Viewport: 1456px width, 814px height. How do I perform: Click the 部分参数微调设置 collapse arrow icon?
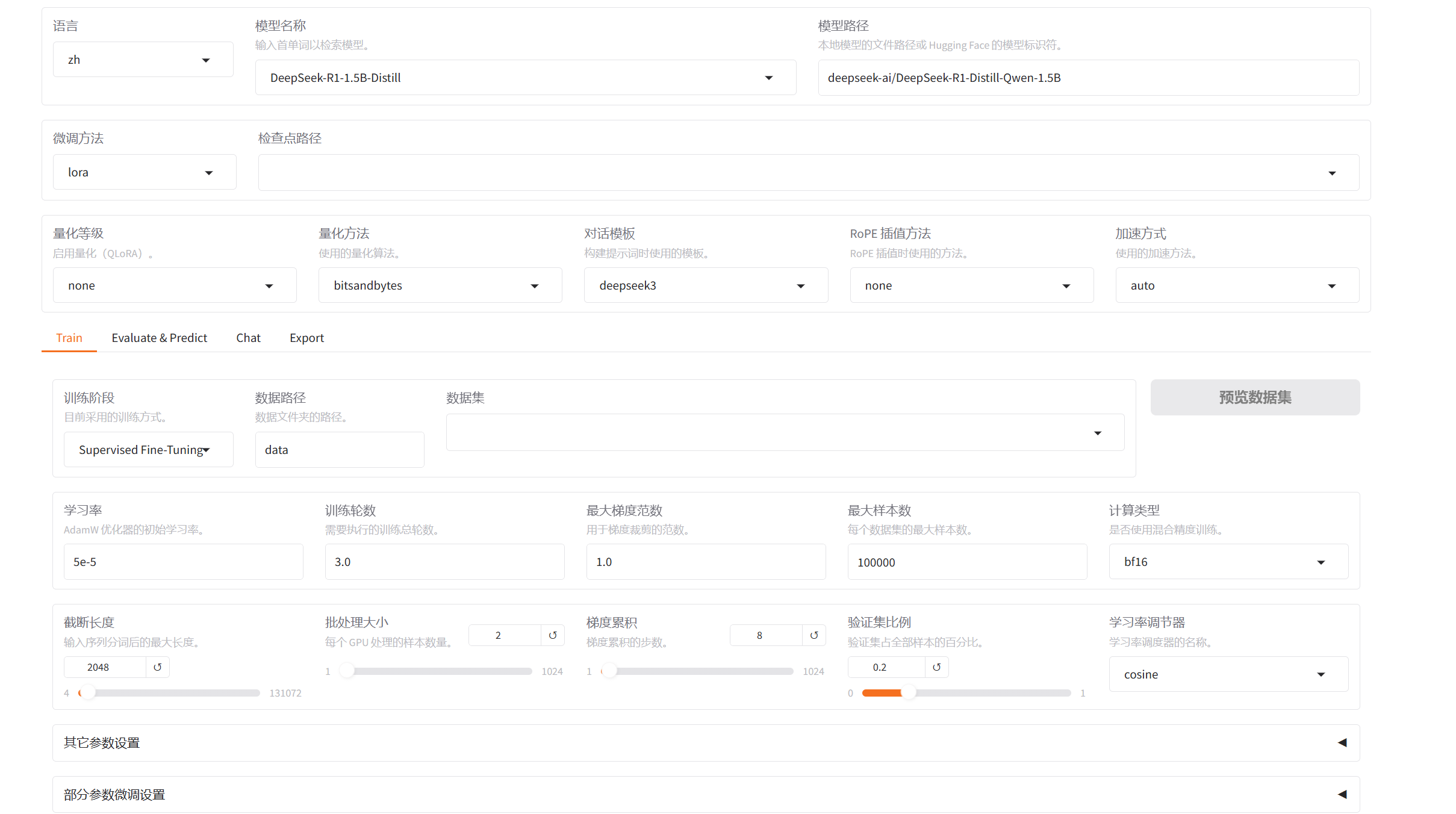pos(1342,794)
